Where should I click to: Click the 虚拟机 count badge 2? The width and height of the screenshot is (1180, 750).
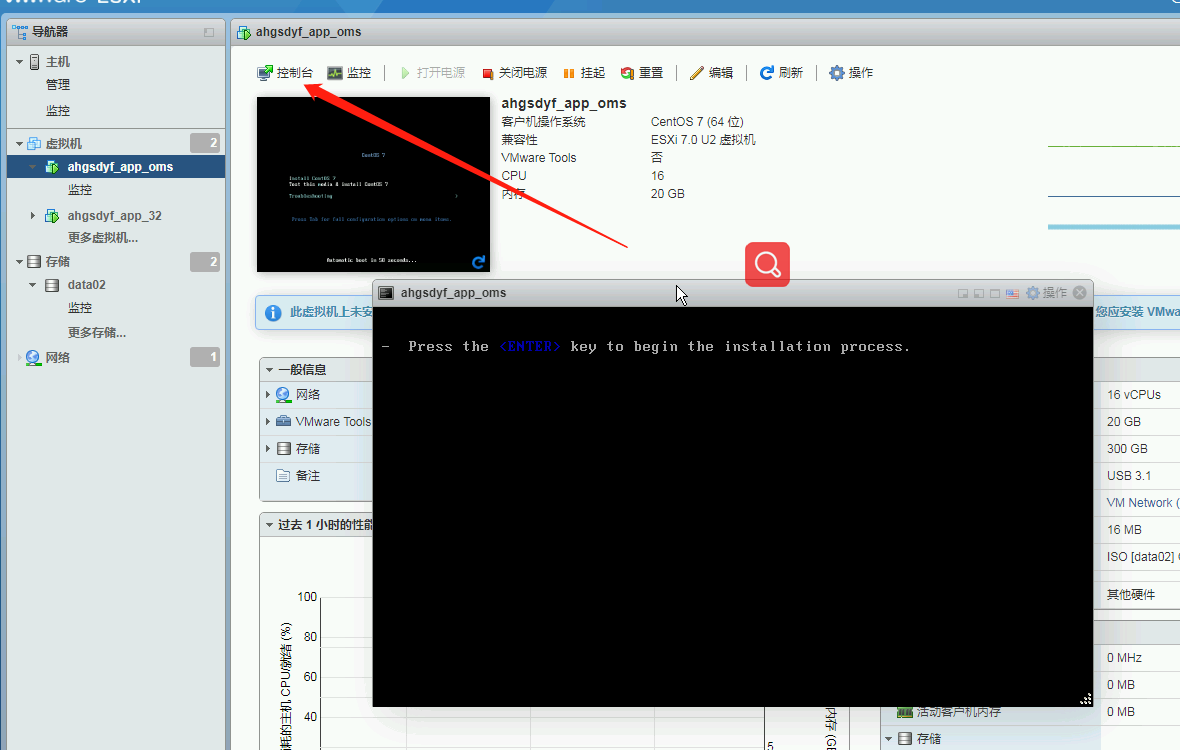click(205, 143)
